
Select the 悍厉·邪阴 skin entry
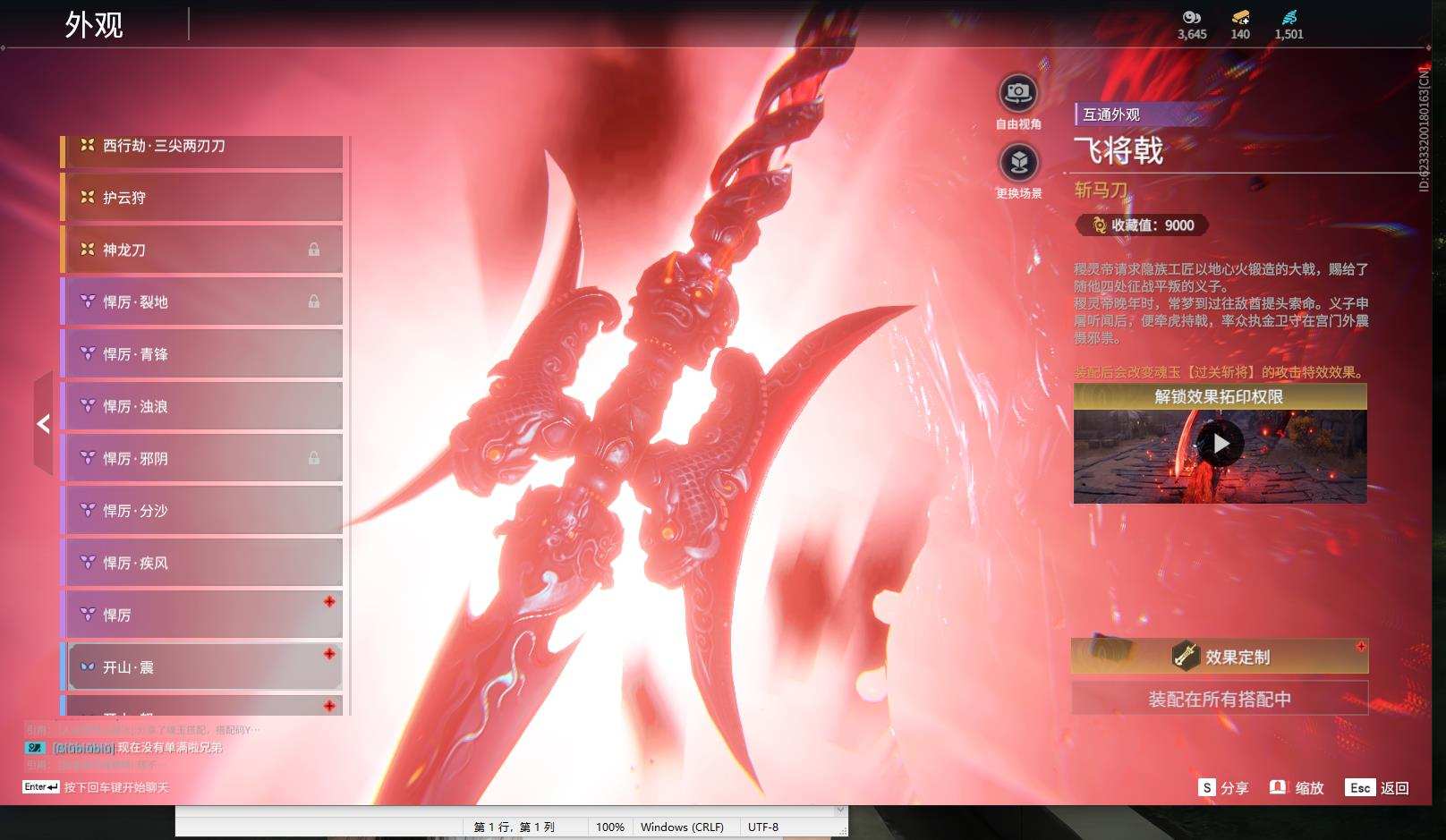tap(201, 458)
